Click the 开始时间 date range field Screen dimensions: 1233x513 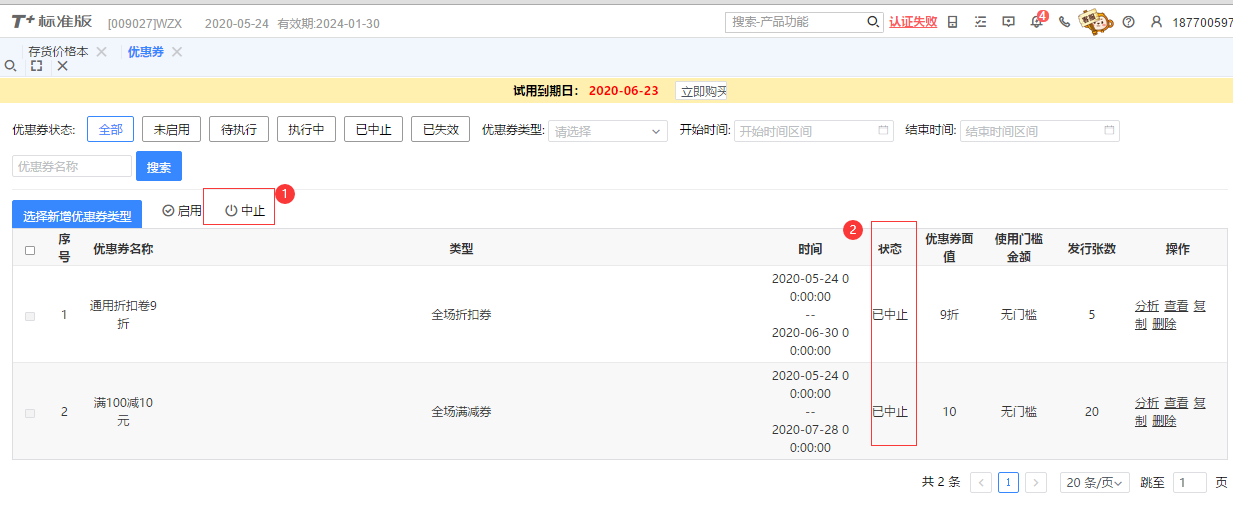click(813, 130)
